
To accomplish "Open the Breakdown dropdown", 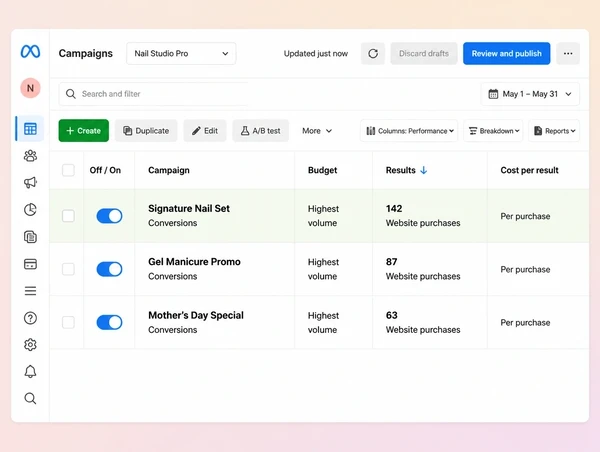I will pyautogui.click(x=493, y=131).
